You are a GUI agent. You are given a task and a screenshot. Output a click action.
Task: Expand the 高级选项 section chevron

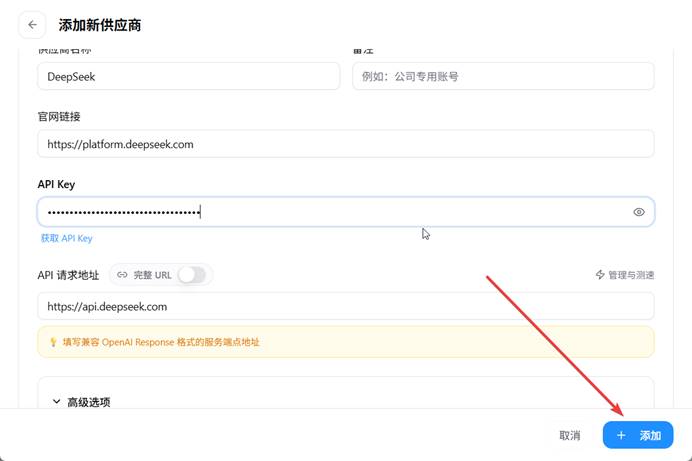tap(56, 401)
